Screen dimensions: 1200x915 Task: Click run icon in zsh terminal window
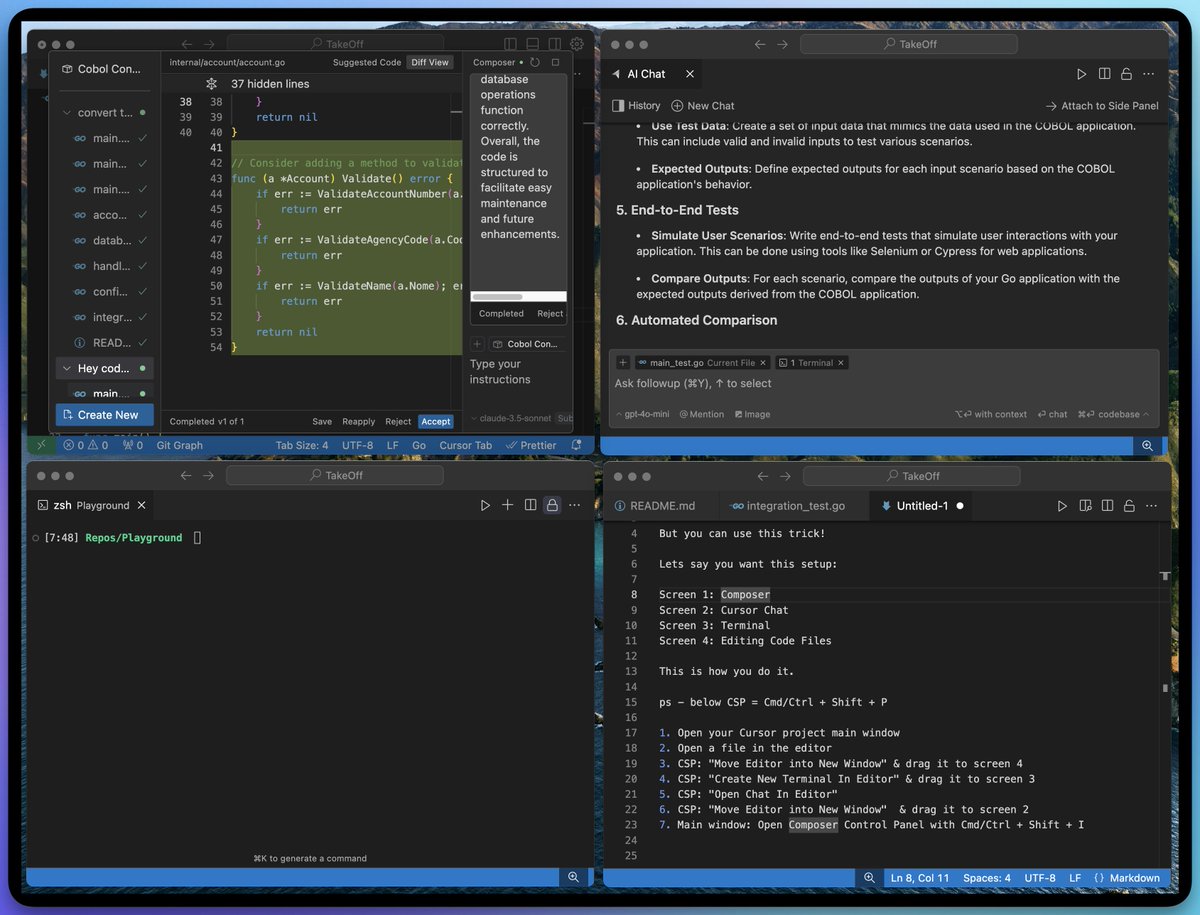click(485, 506)
